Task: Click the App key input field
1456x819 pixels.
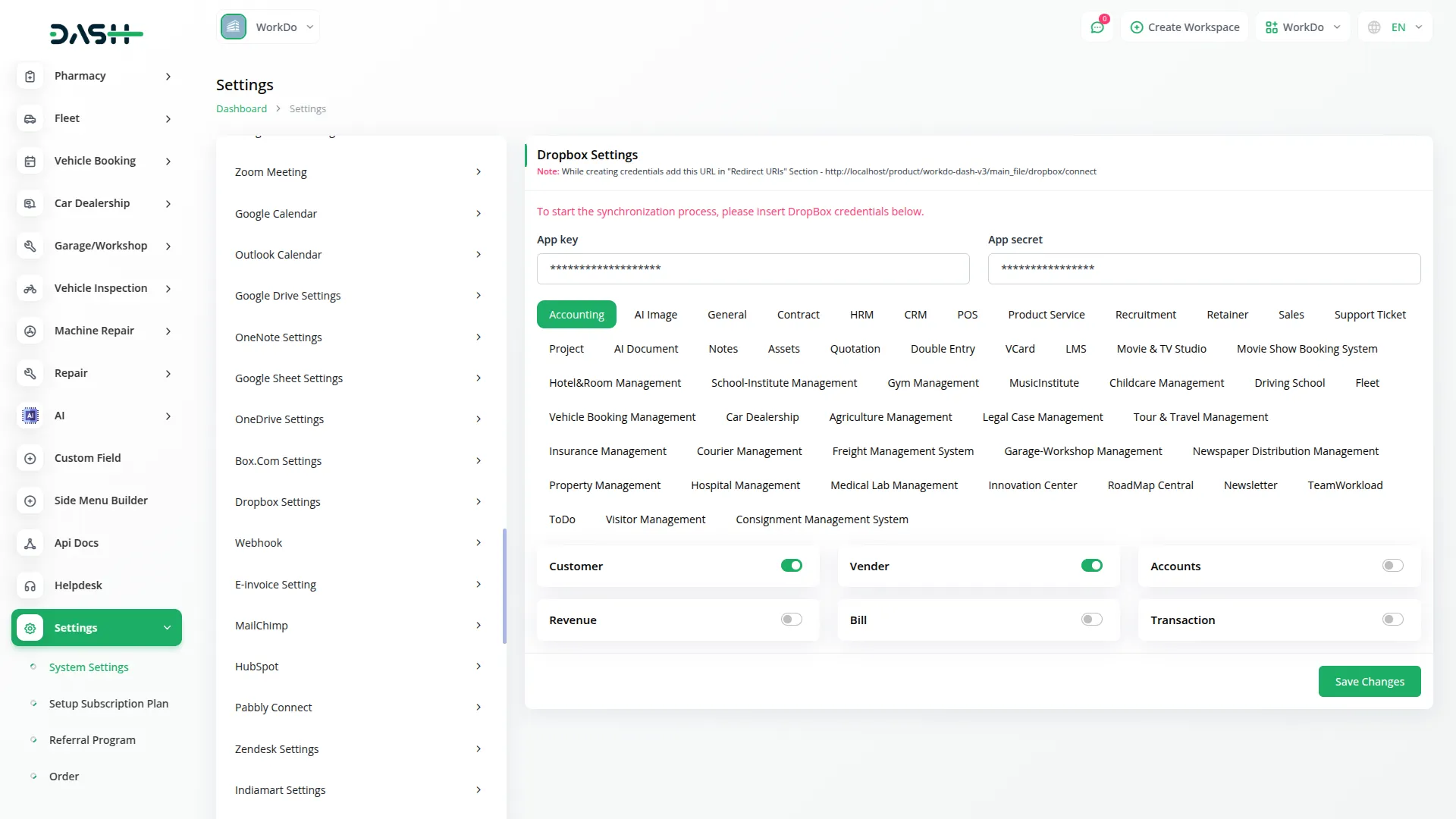Action: (x=752, y=268)
